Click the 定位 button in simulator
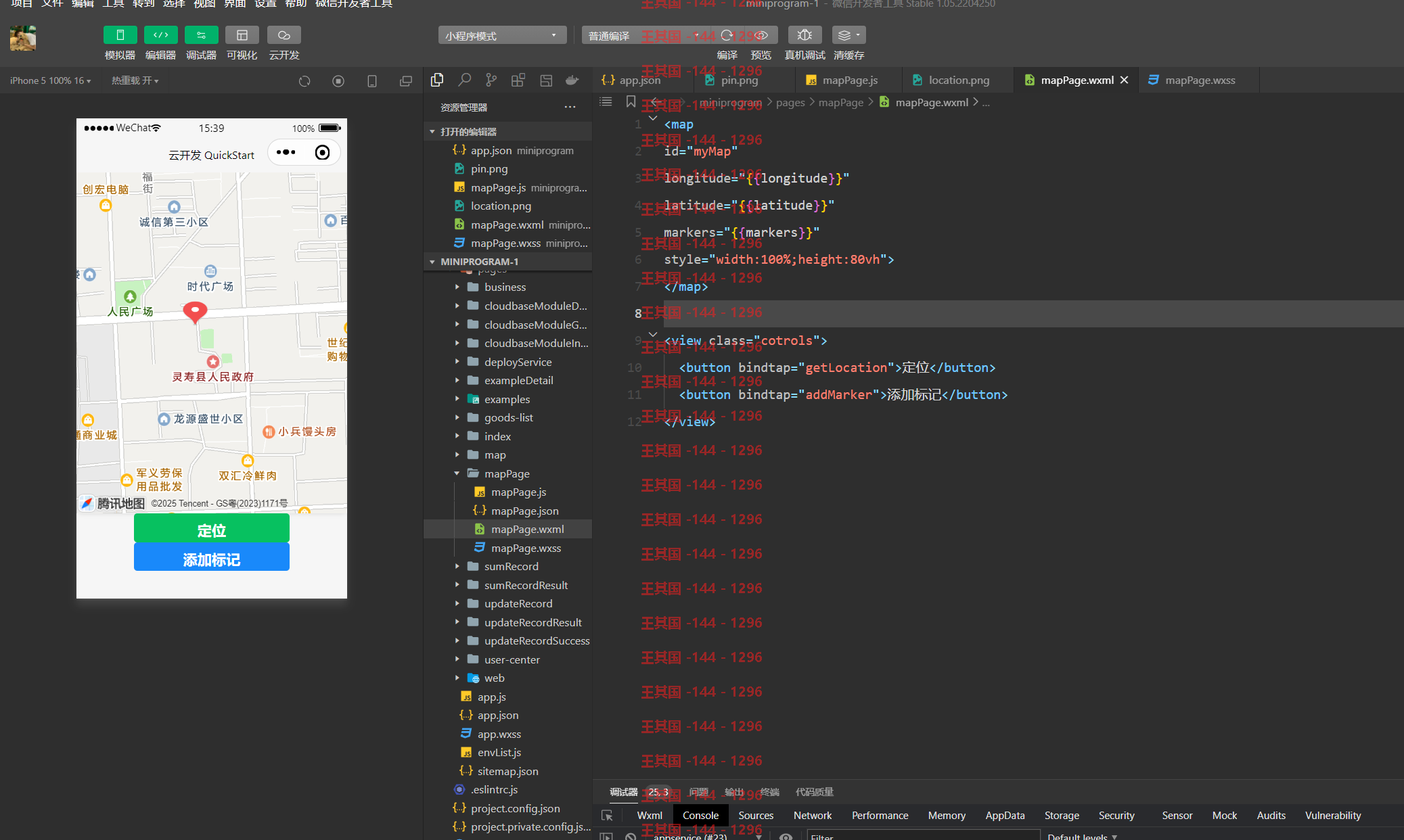Viewport: 1404px width, 840px height. tap(212, 528)
